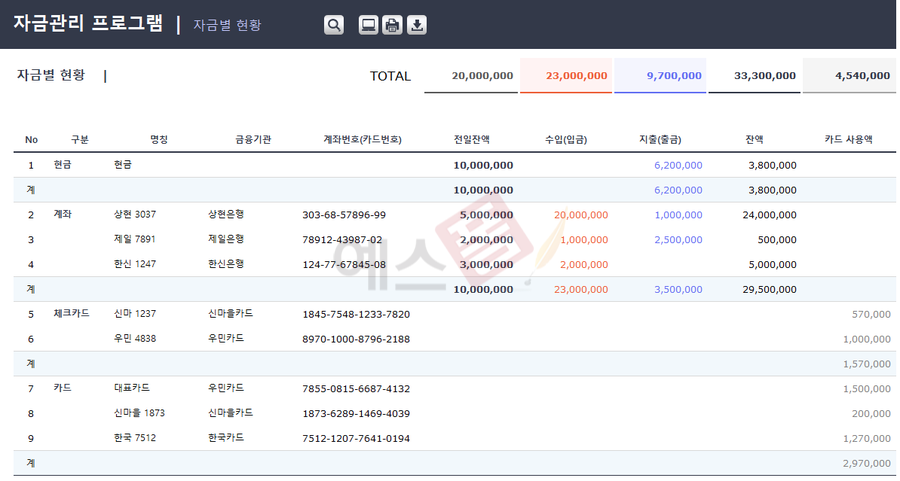Click the 명칭 column header
Screen dimensions: 900x481
[x=159, y=139]
